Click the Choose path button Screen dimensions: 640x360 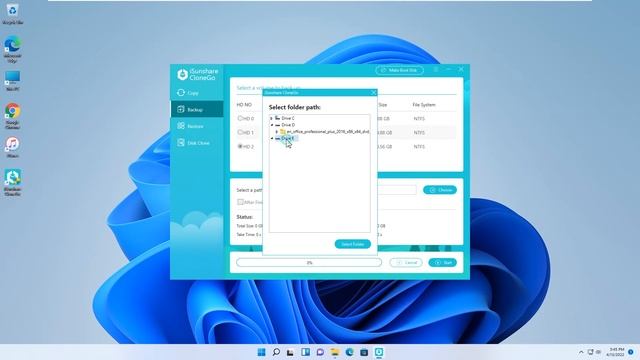[x=440, y=190]
